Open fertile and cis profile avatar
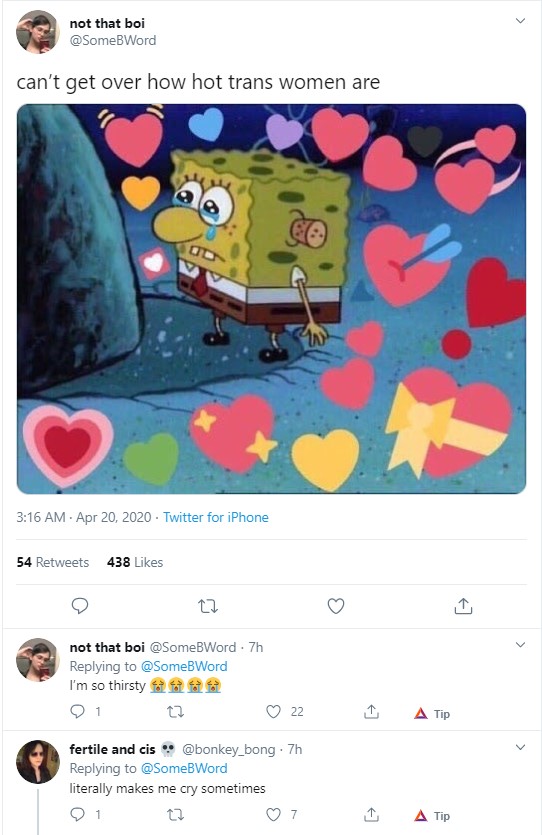Screen dimensions: 542x835 (x=38, y=762)
